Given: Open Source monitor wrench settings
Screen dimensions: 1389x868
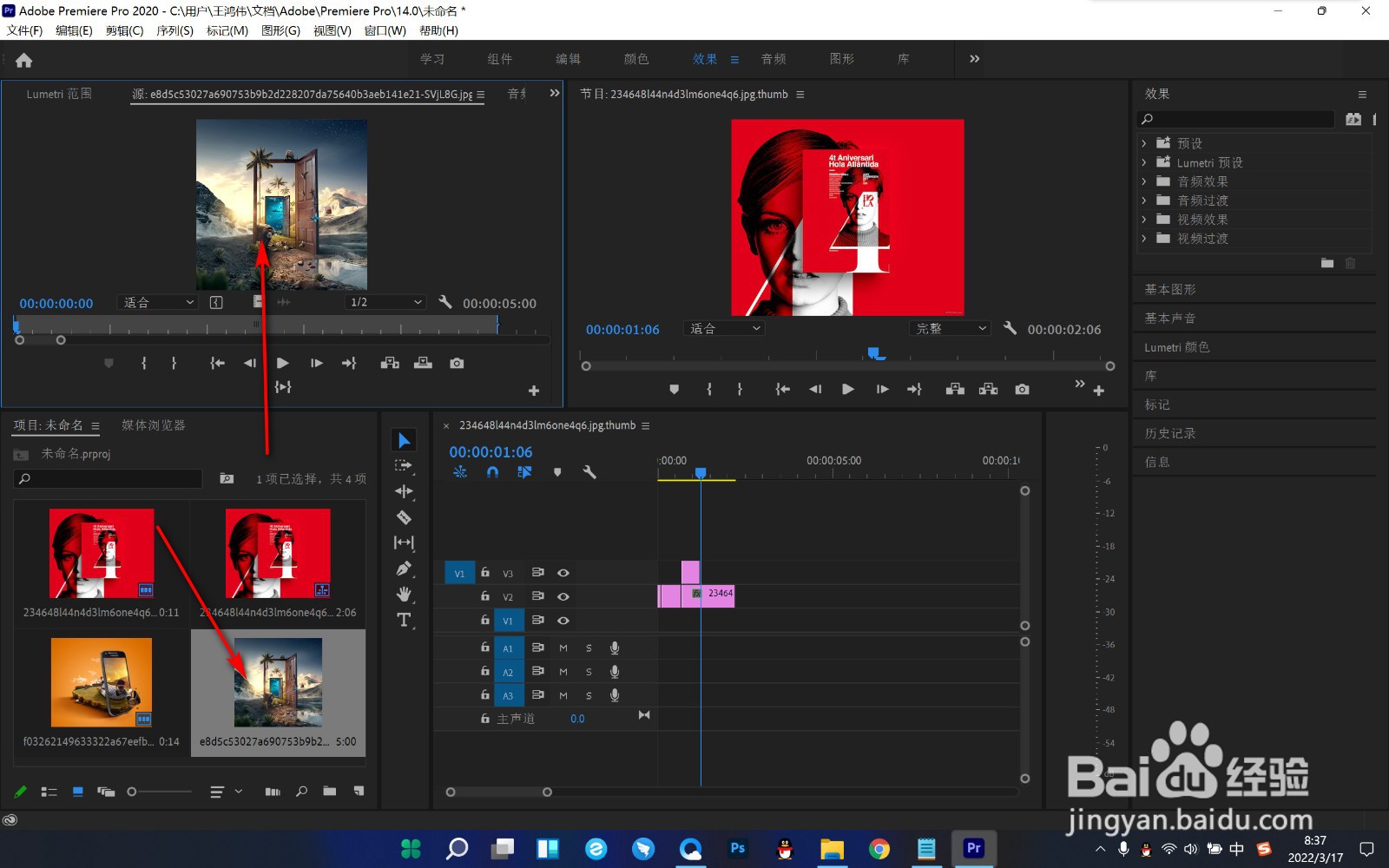Looking at the screenshot, I should (445, 302).
